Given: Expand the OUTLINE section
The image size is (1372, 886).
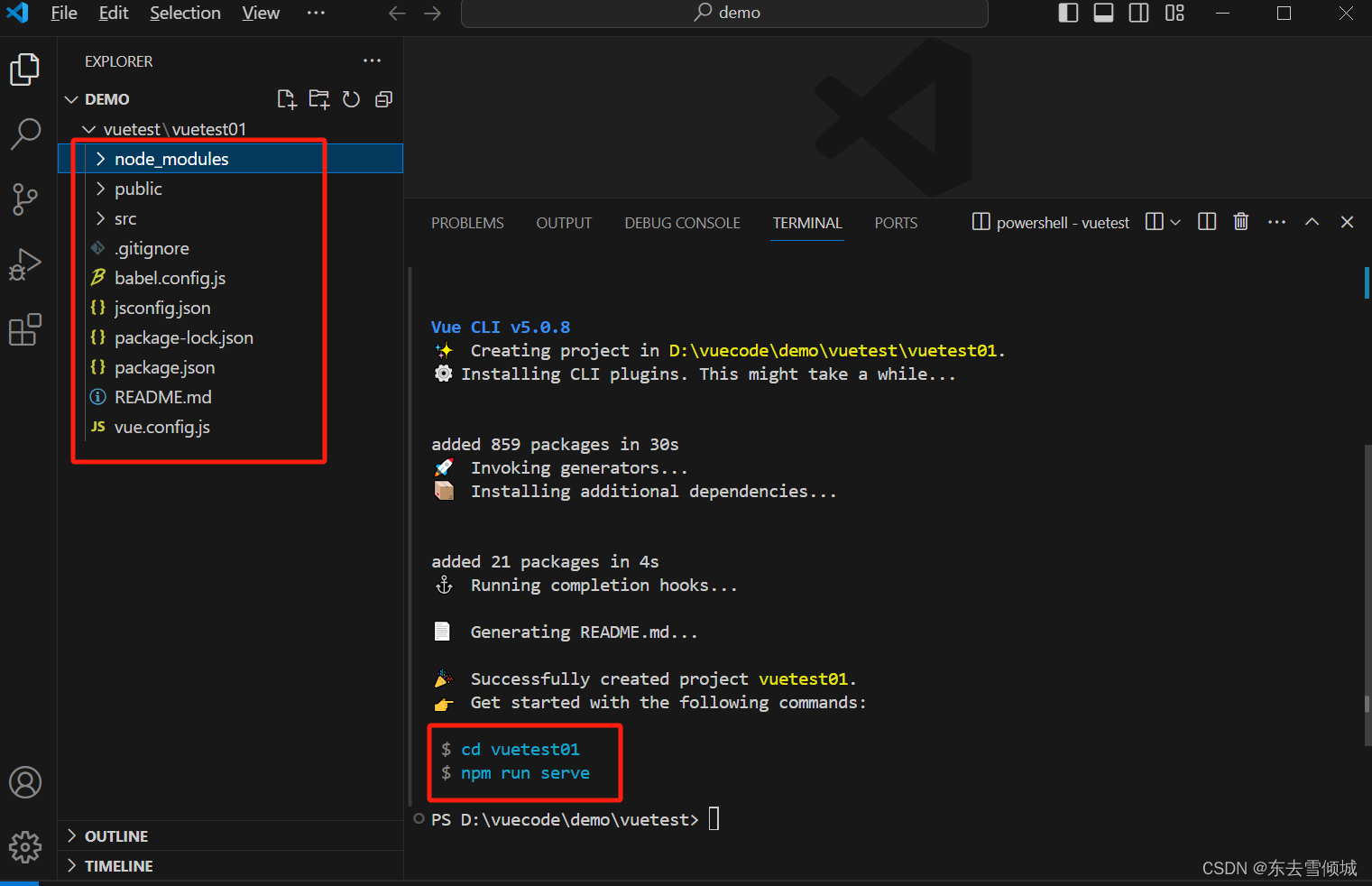Looking at the screenshot, I should (x=231, y=836).
